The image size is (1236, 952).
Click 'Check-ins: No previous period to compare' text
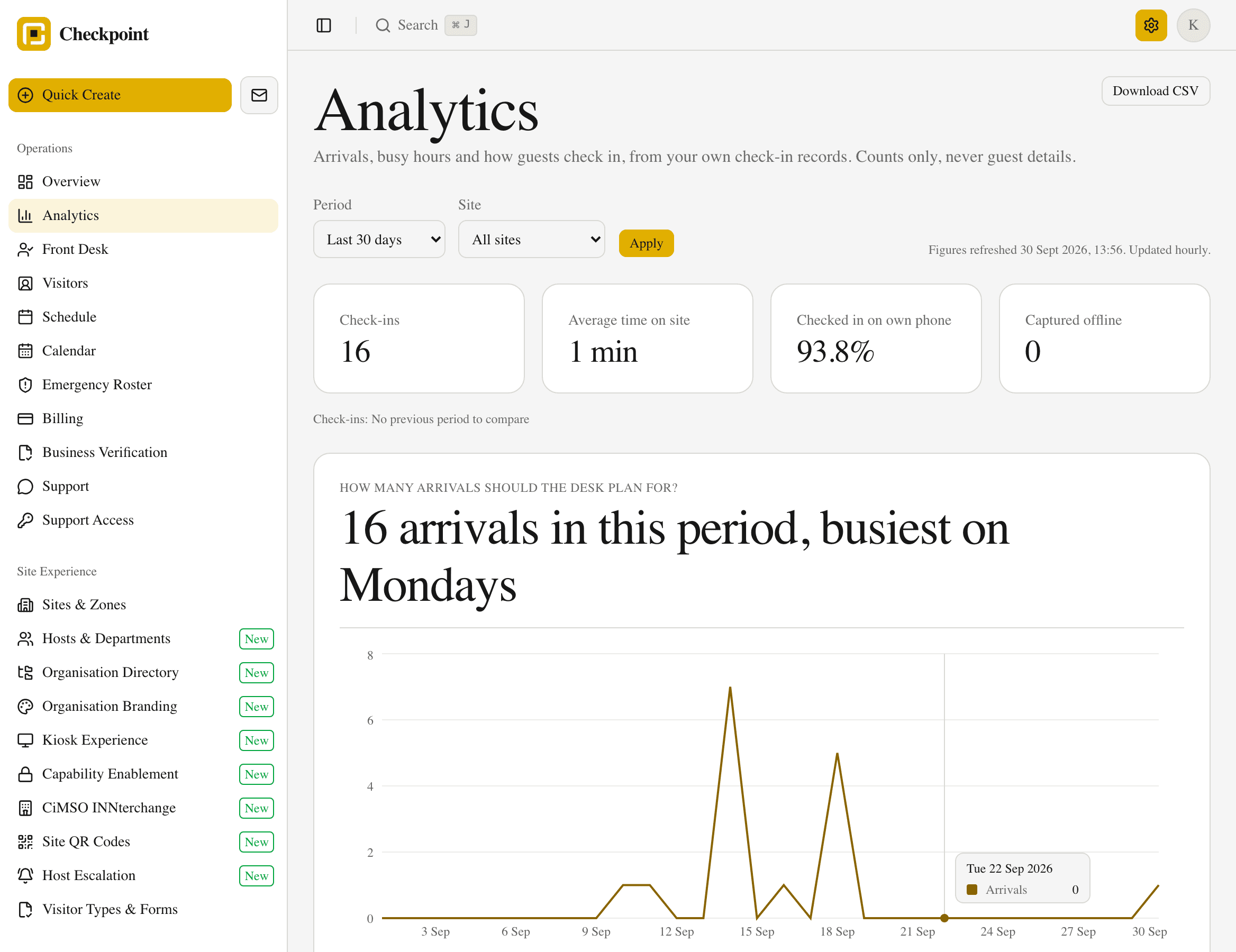[x=421, y=419]
